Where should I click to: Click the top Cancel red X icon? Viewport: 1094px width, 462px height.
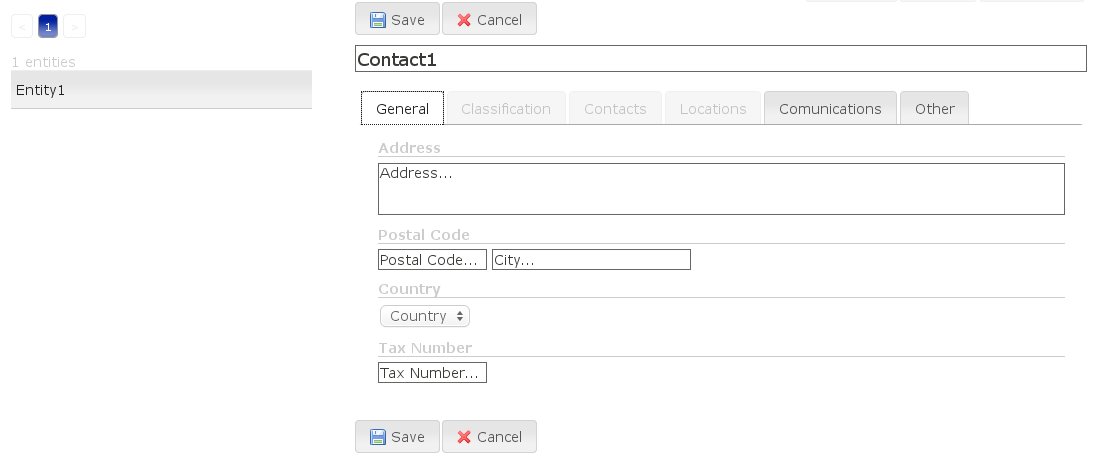click(464, 20)
